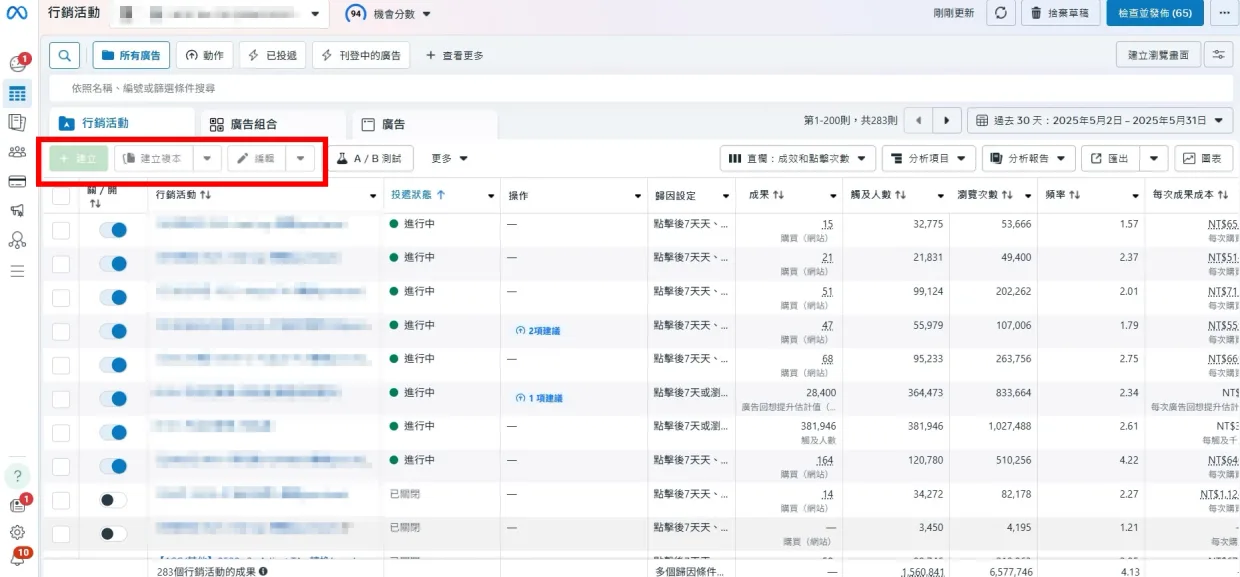Click the search field 依照名稱、編號或篩選條件搜尋
Image resolution: width=1240 pixels, height=577 pixels.
(x=640, y=88)
